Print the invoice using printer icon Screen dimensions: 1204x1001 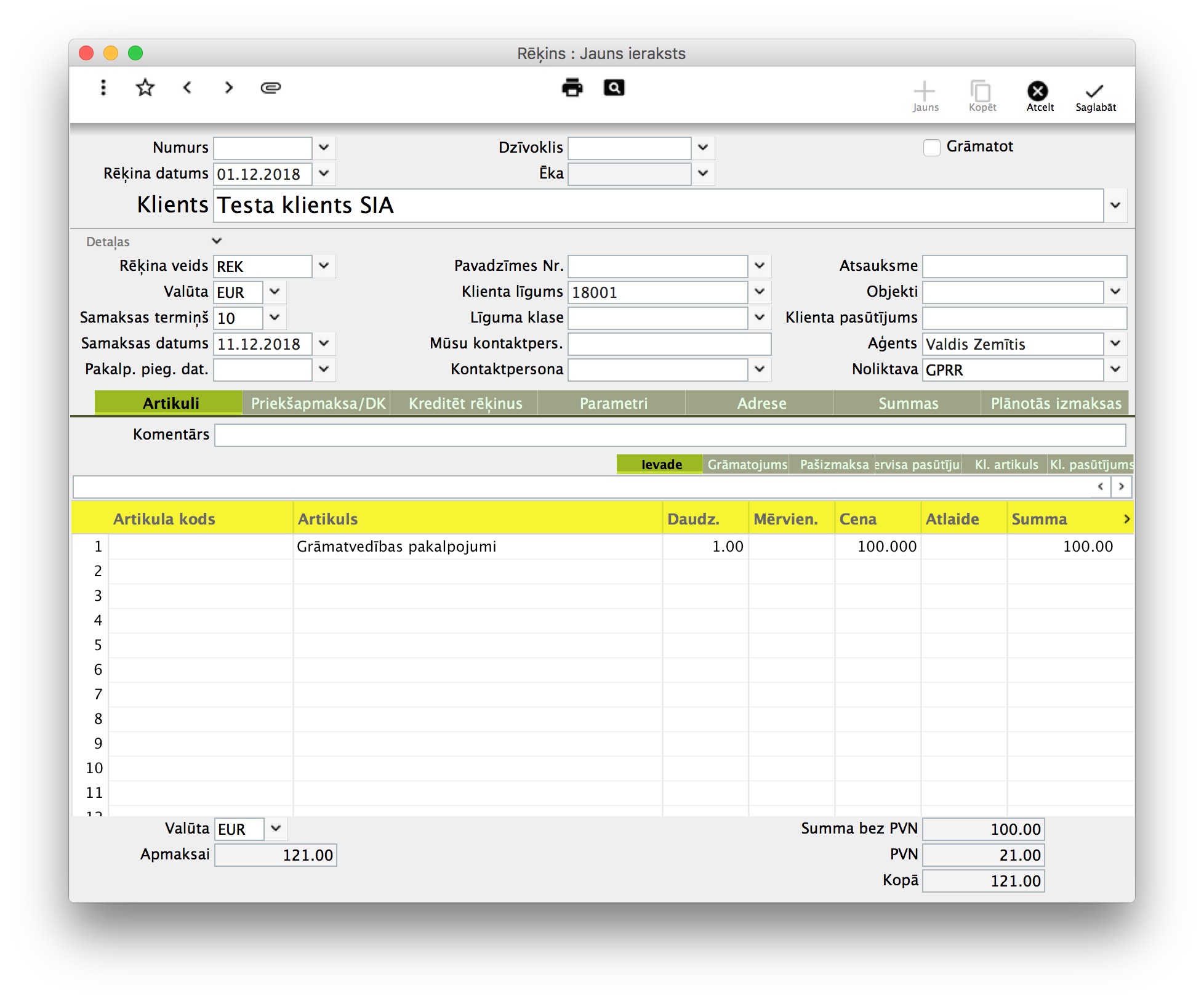pos(572,88)
